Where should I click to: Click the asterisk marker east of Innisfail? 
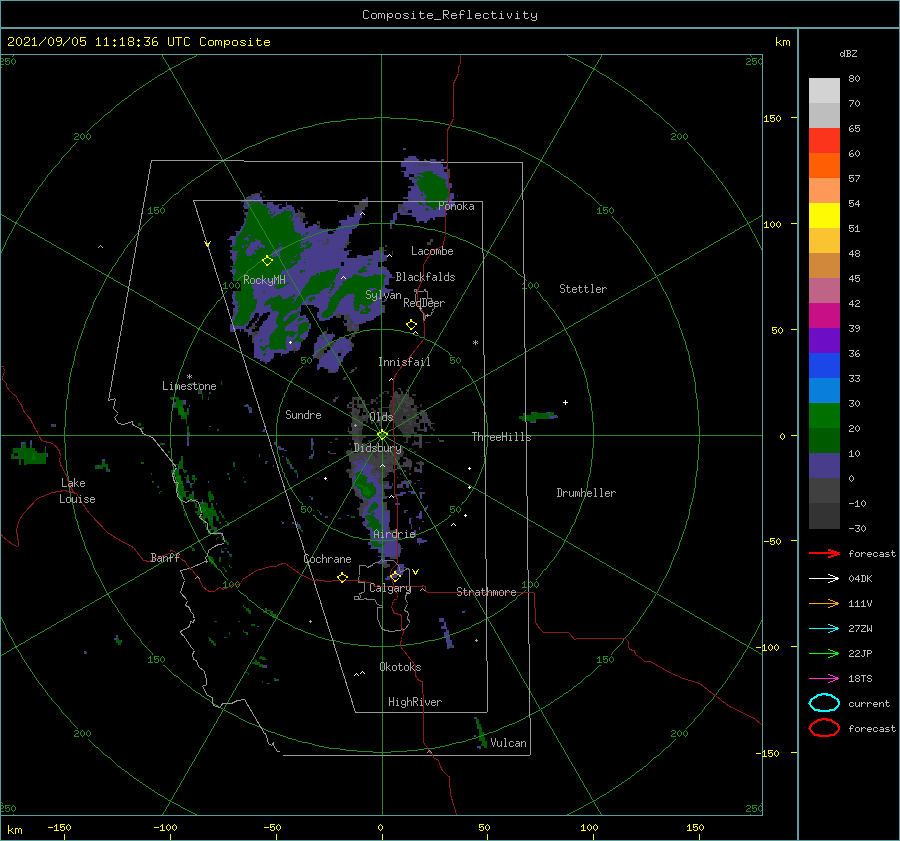coord(475,343)
